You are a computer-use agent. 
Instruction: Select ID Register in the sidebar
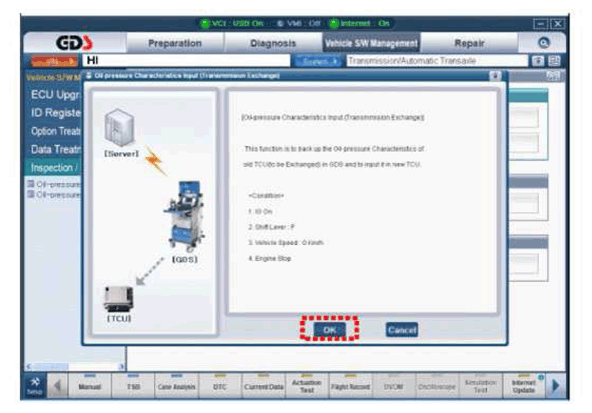(56, 112)
